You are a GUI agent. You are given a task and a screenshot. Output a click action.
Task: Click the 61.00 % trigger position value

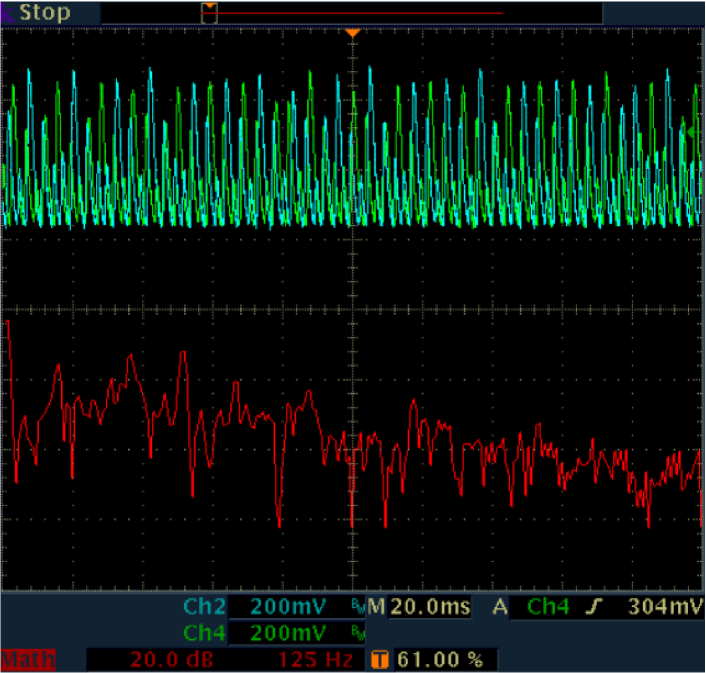pos(440,660)
